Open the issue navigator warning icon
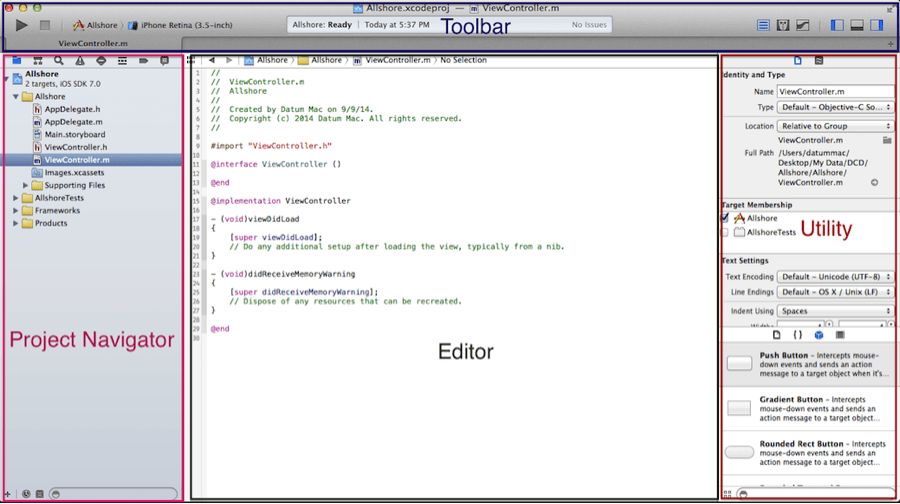This screenshot has width=900, height=504. coord(80,60)
